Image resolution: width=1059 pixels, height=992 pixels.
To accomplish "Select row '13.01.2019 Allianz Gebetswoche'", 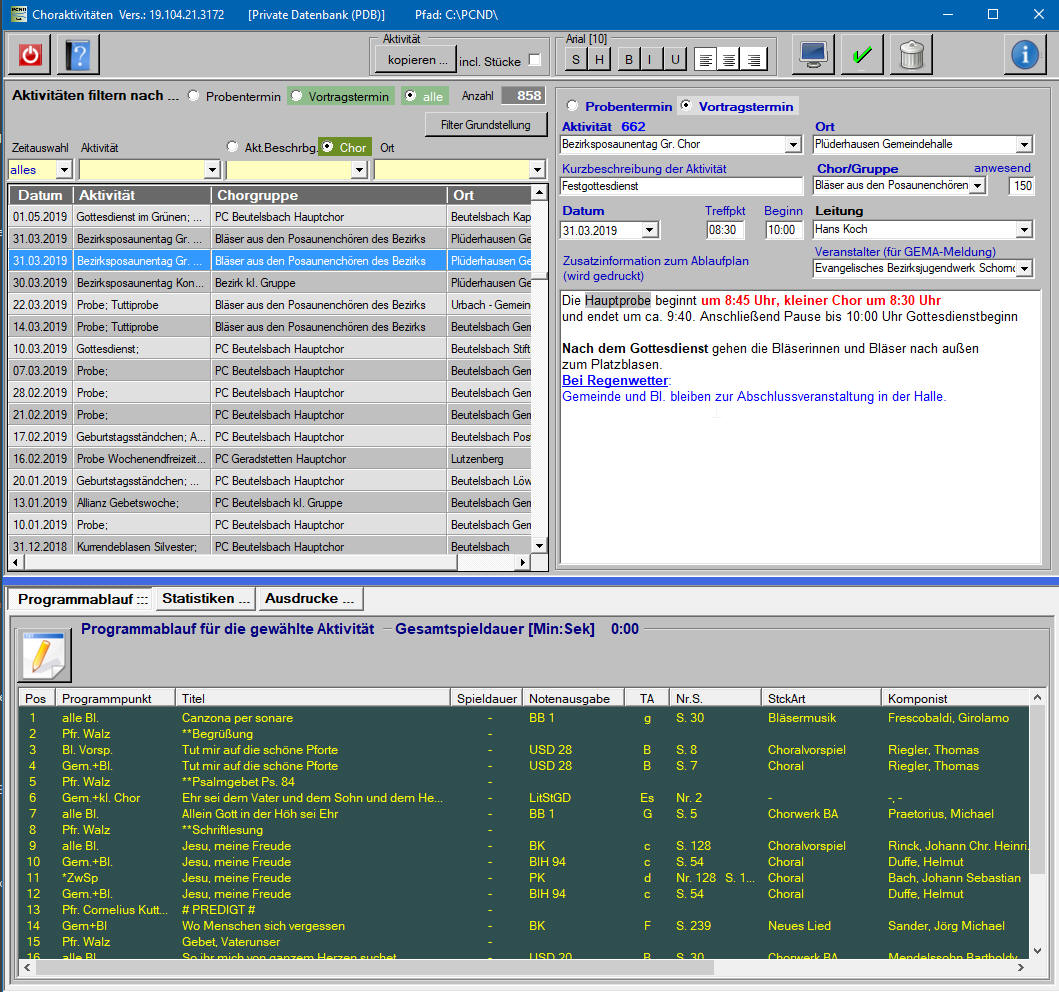I will click(270, 502).
